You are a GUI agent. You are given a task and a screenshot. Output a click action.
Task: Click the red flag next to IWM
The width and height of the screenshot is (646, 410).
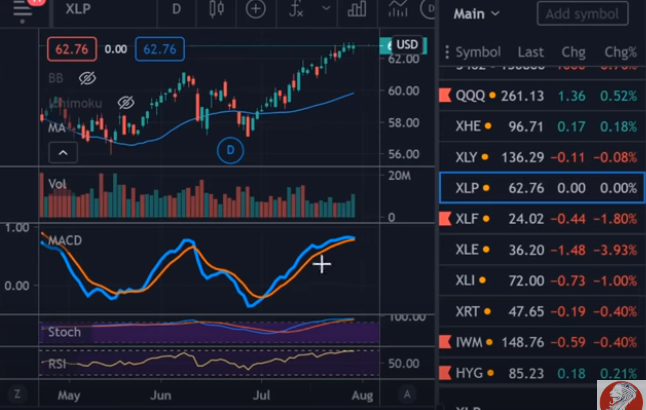(445, 342)
